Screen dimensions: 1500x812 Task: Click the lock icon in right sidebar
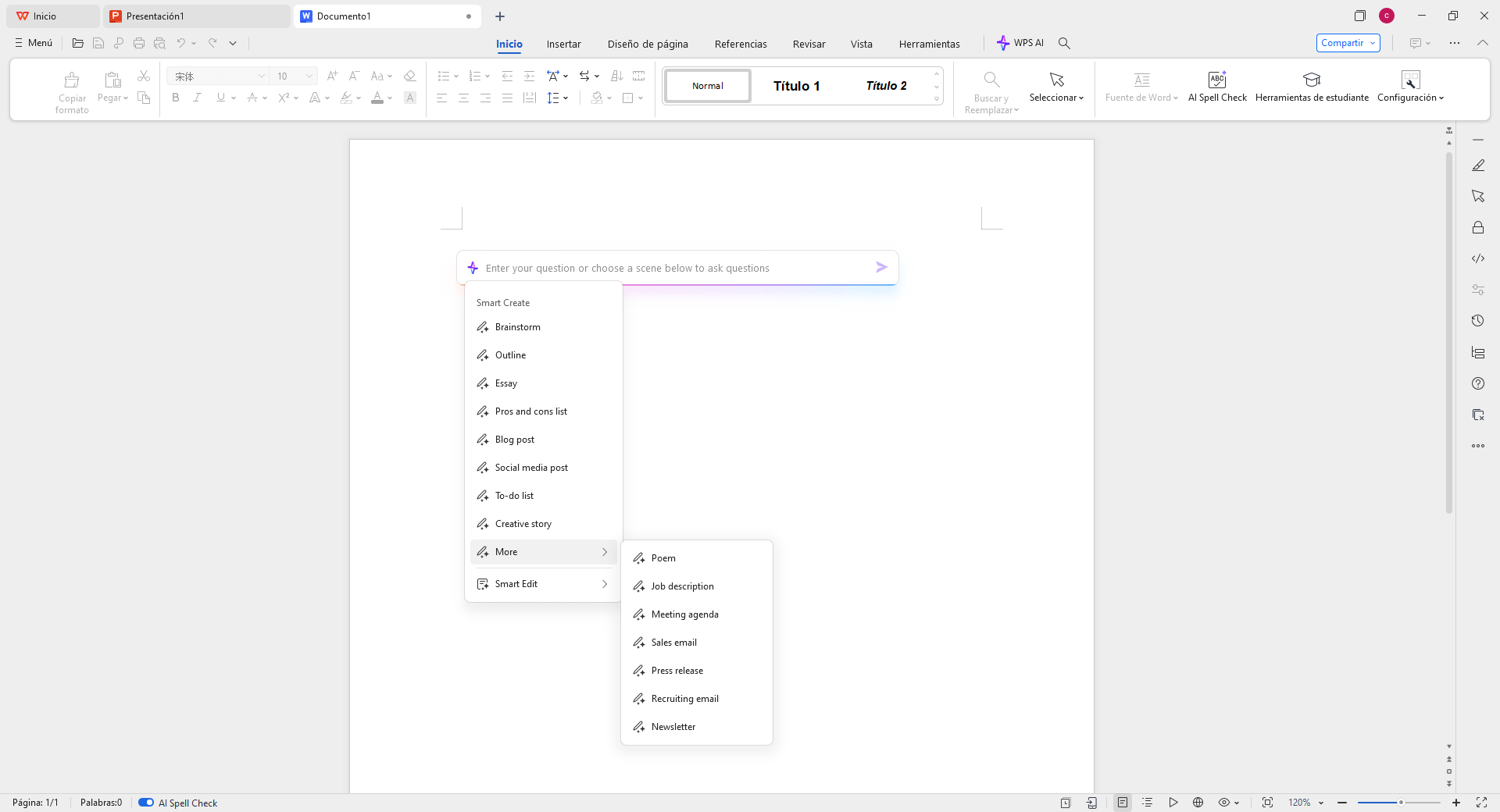coord(1477,227)
